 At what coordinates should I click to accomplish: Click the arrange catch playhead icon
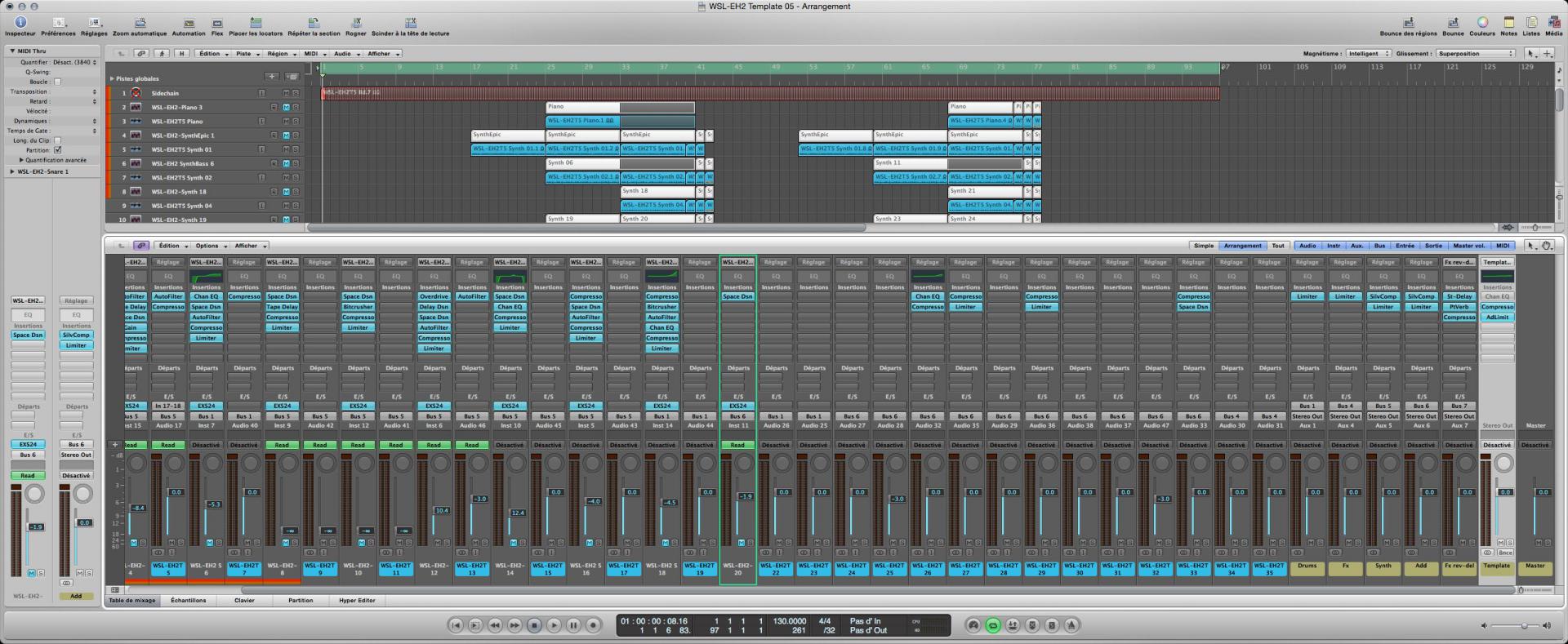coord(162,54)
